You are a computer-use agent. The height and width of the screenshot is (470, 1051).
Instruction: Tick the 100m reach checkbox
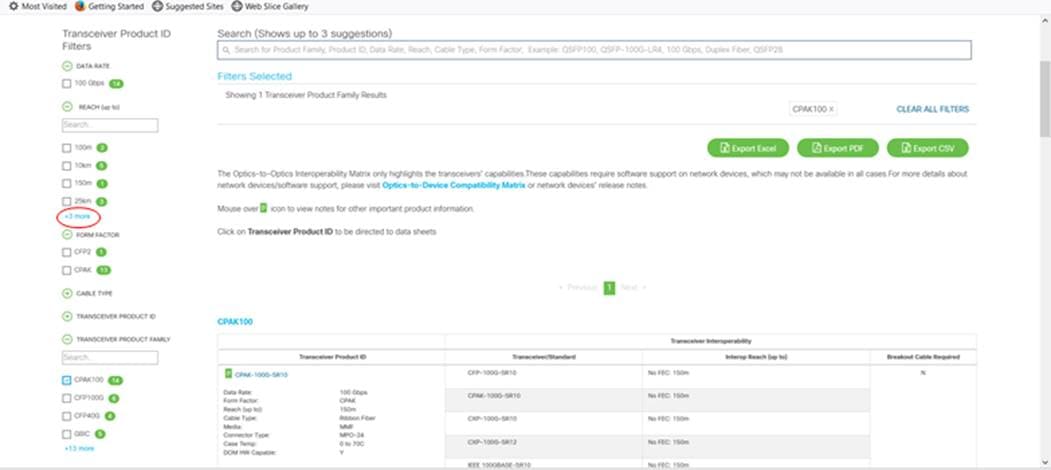(x=66, y=148)
